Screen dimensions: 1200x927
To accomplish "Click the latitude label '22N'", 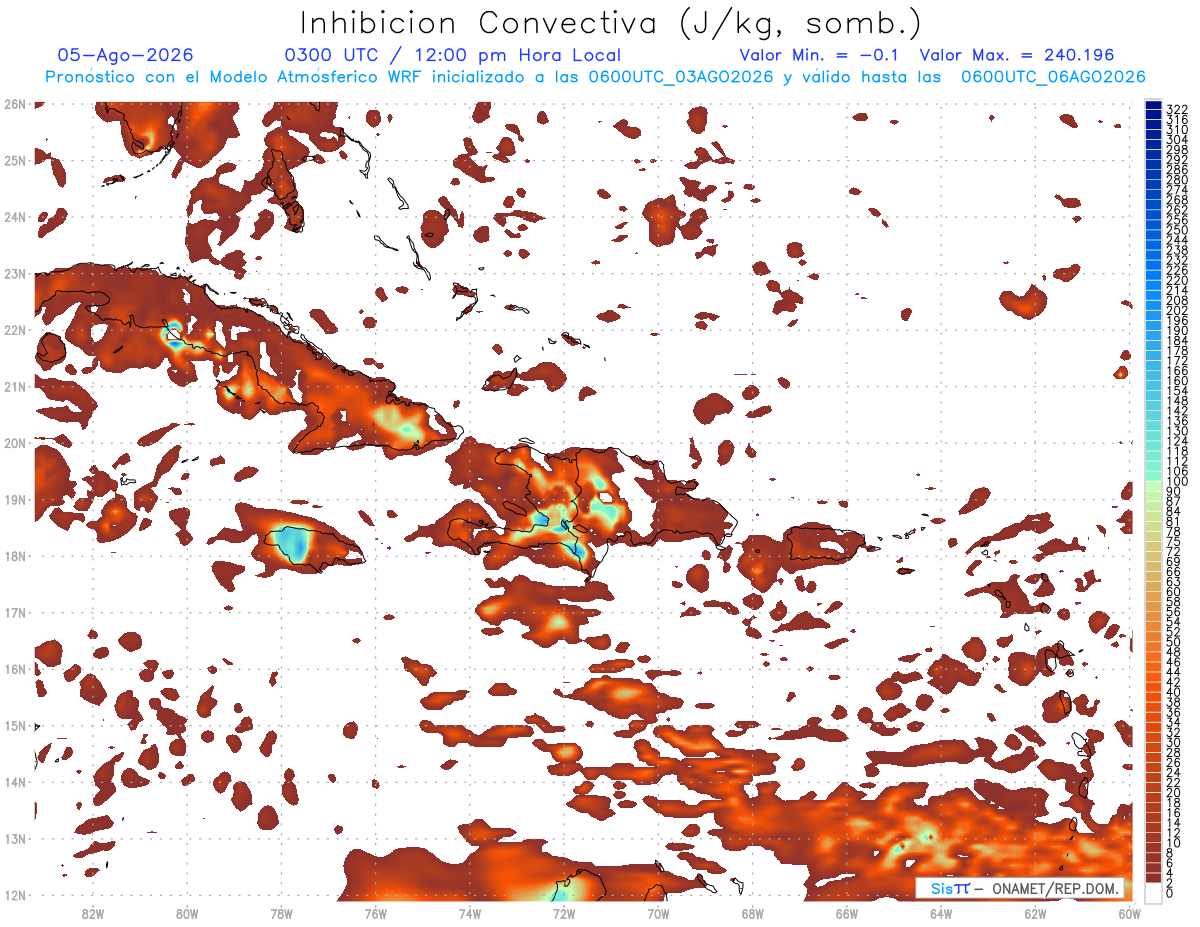I will pyautogui.click(x=14, y=329).
